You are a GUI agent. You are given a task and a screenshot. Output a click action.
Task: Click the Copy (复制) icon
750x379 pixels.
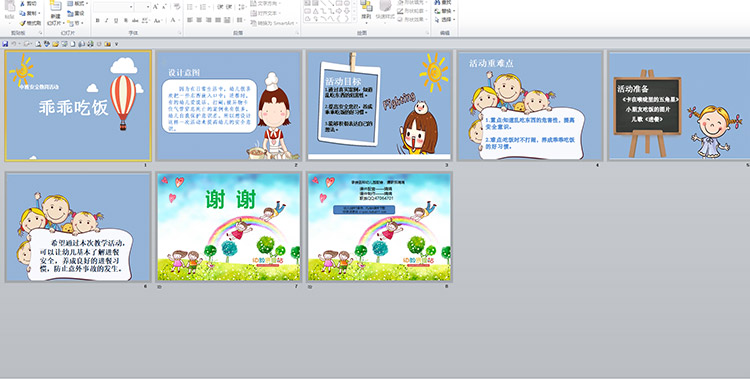[23, 13]
